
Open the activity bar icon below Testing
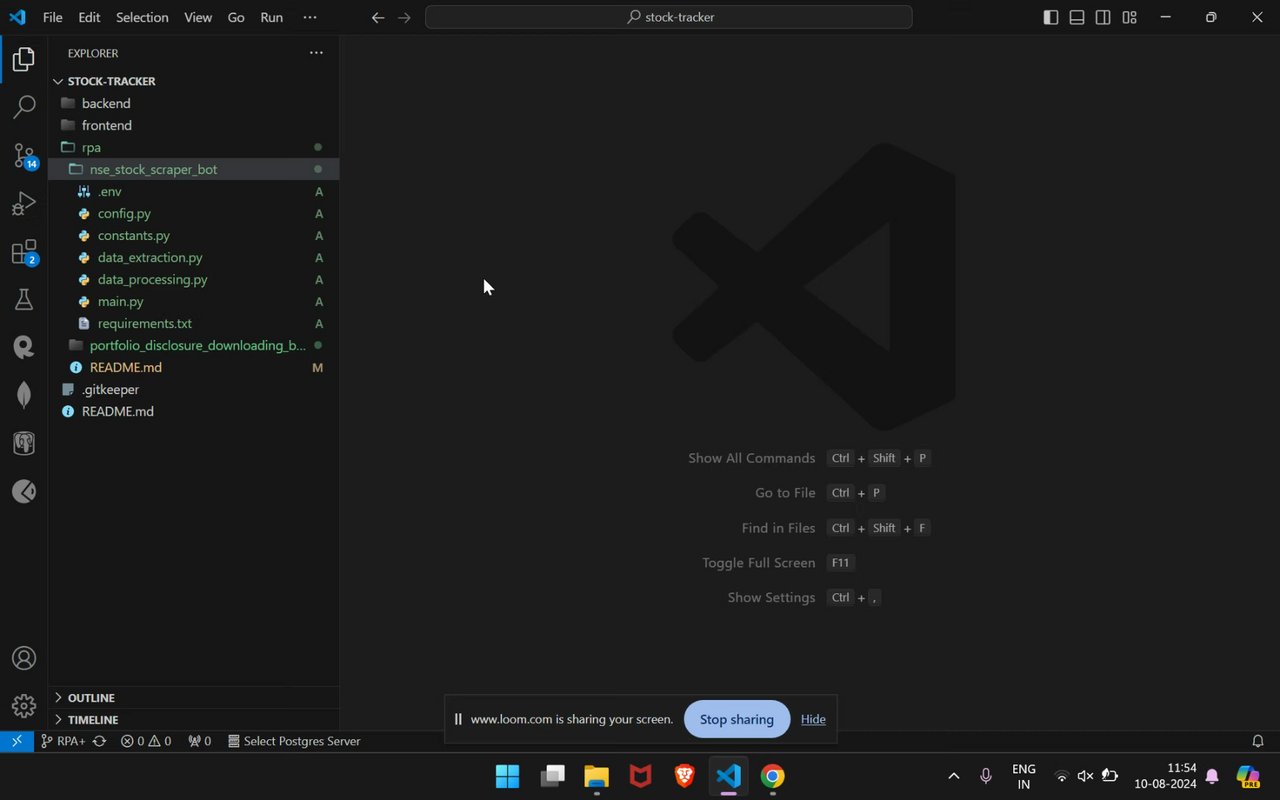(x=24, y=347)
